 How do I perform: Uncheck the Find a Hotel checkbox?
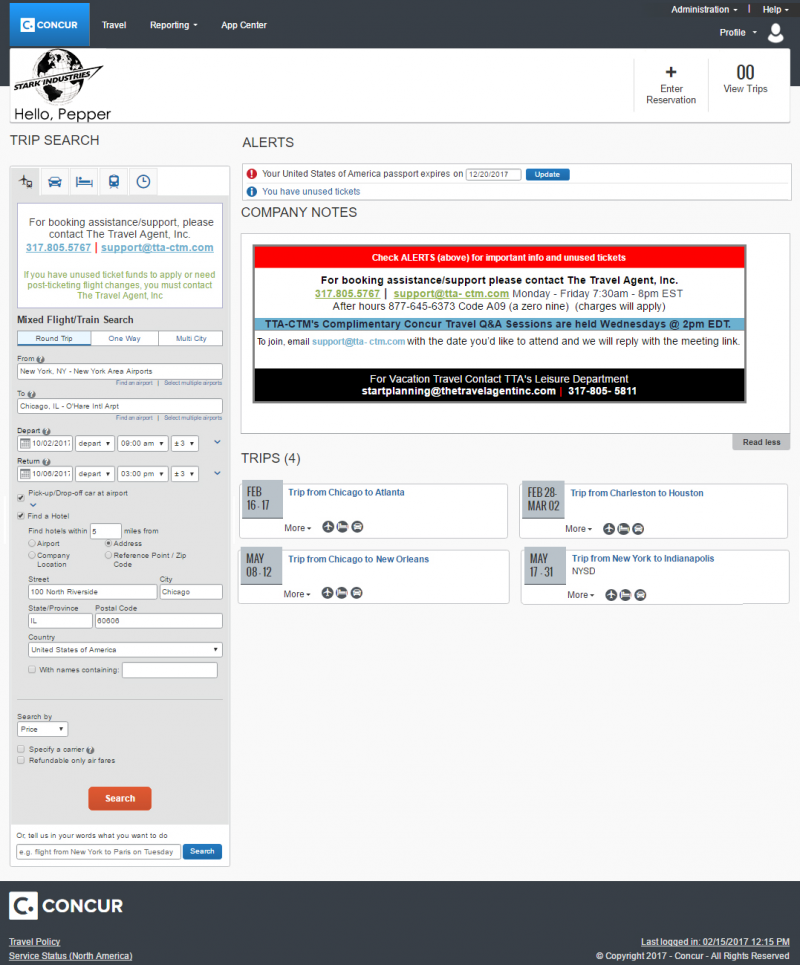pyautogui.click(x=21, y=516)
